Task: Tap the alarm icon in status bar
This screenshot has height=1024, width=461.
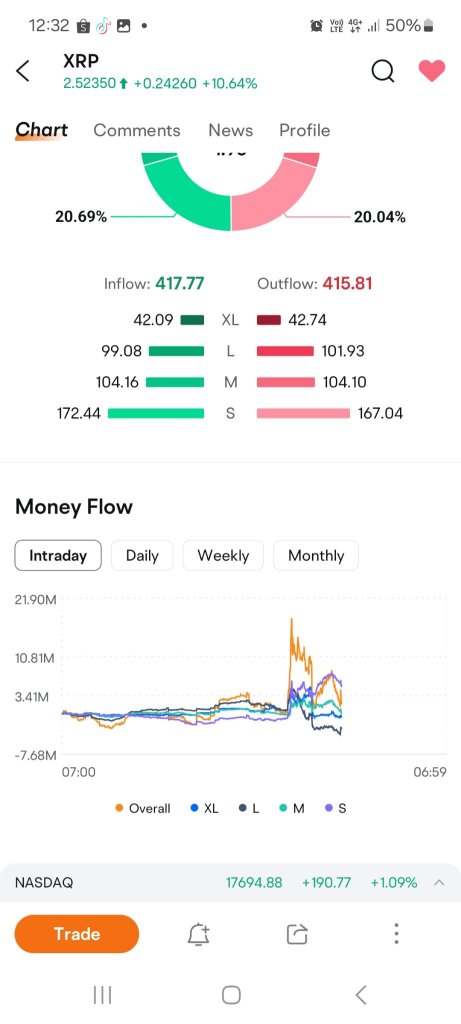Action: pos(316,26)
